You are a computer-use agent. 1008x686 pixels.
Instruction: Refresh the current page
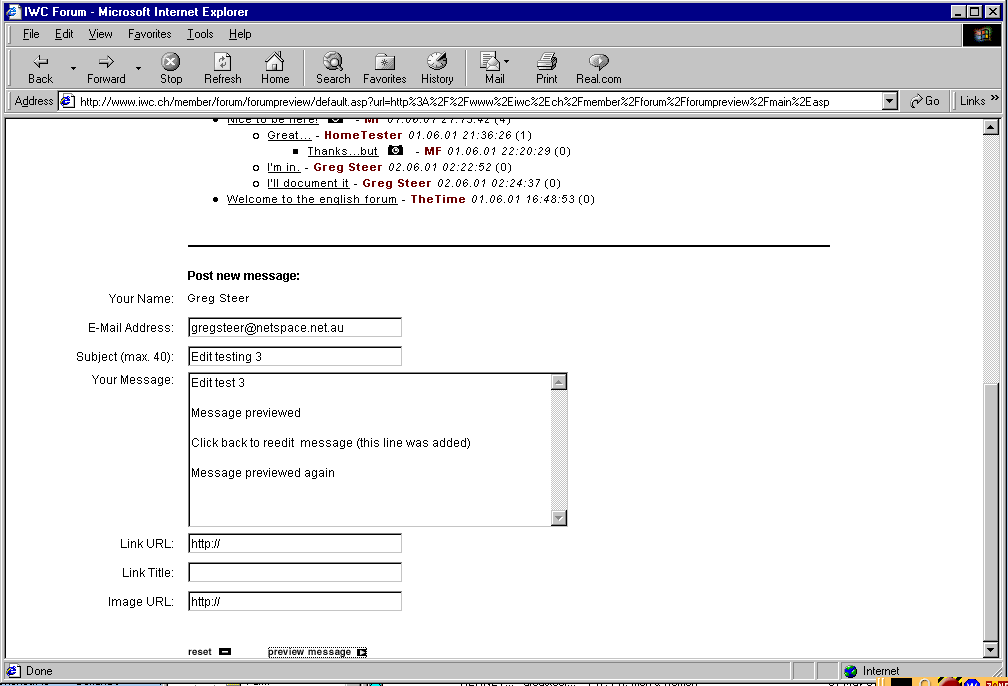[222, 69]
